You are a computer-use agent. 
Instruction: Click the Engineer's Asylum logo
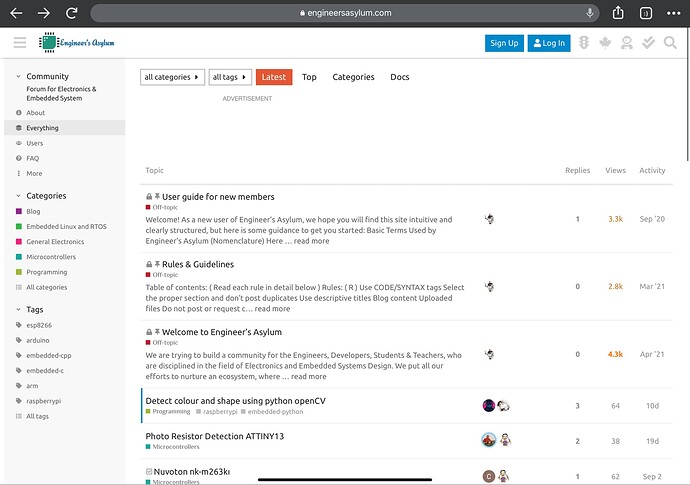(x=77, y=43)
